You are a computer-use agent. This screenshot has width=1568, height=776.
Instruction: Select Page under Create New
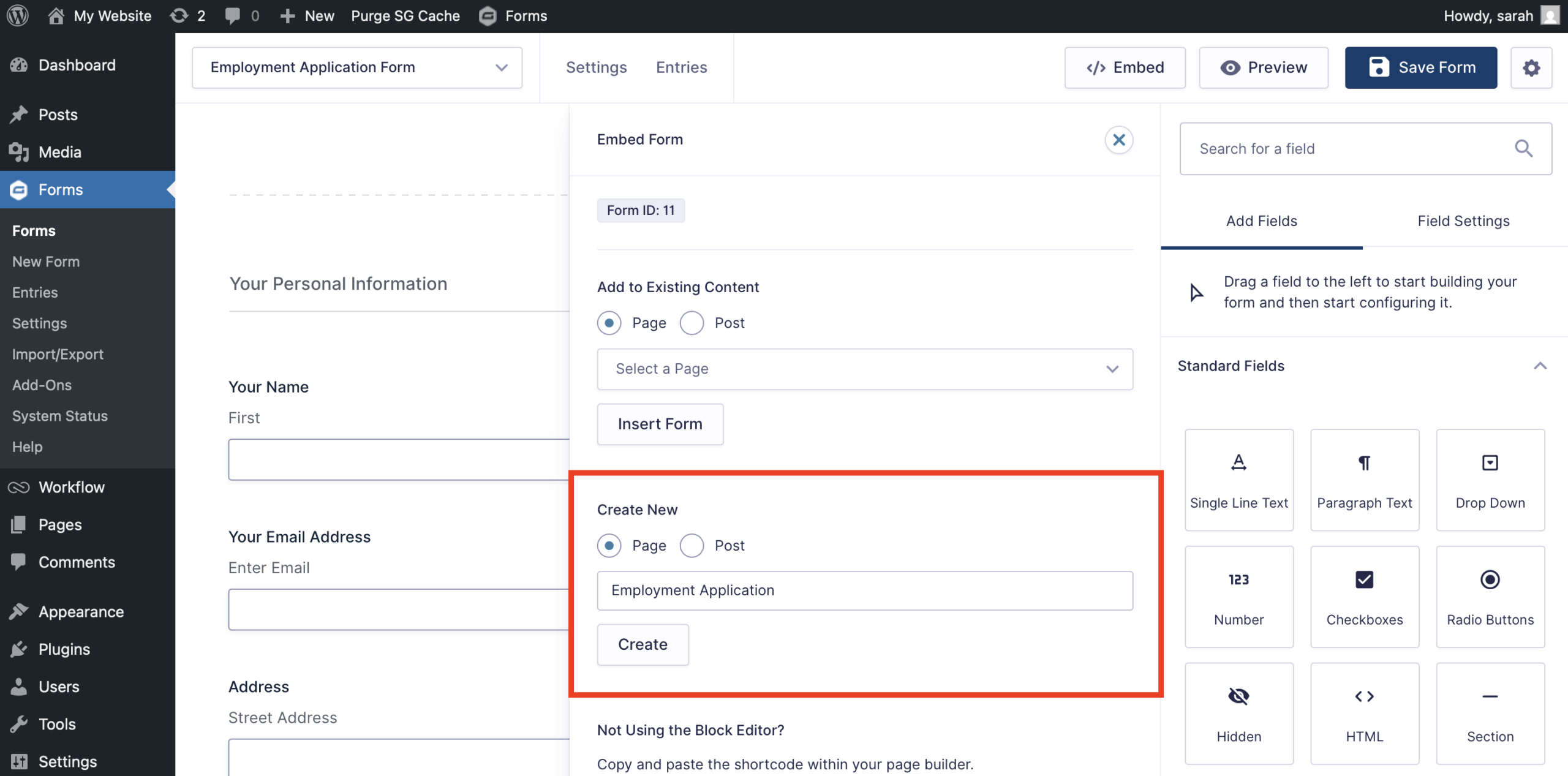pyautogui.click(x=609, y=545)
